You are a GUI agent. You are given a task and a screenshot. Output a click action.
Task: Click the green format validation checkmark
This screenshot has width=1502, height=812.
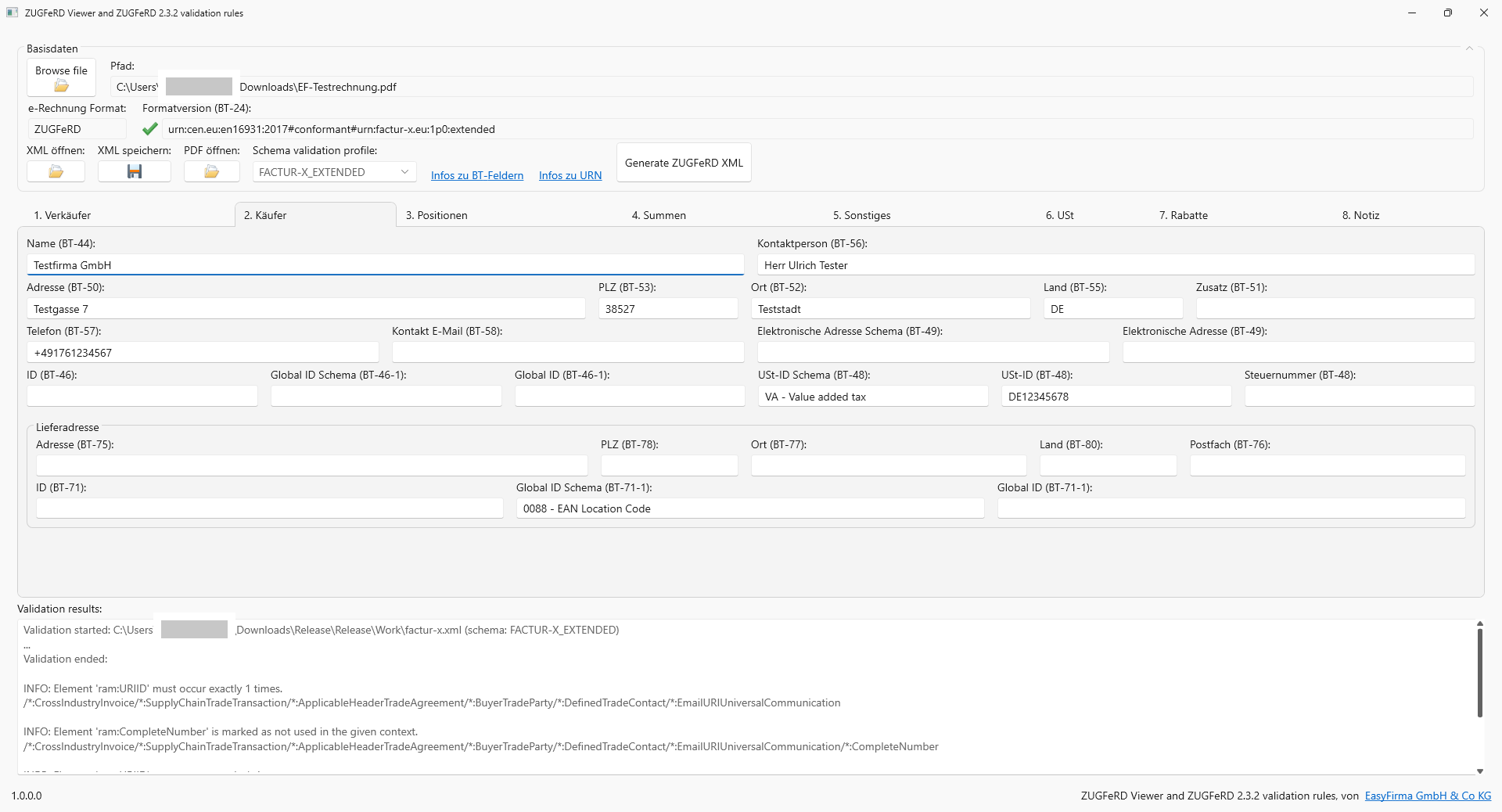coord(150,129)
